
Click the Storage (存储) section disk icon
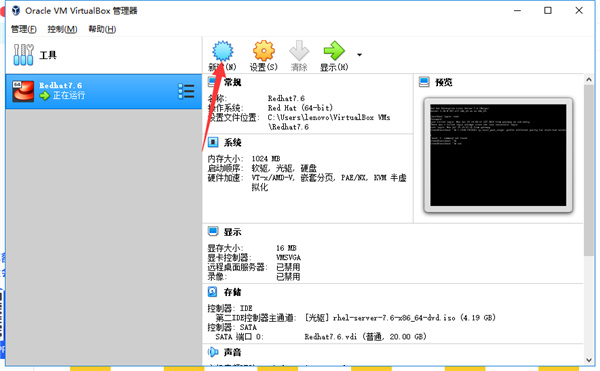[x=213, y=292]
